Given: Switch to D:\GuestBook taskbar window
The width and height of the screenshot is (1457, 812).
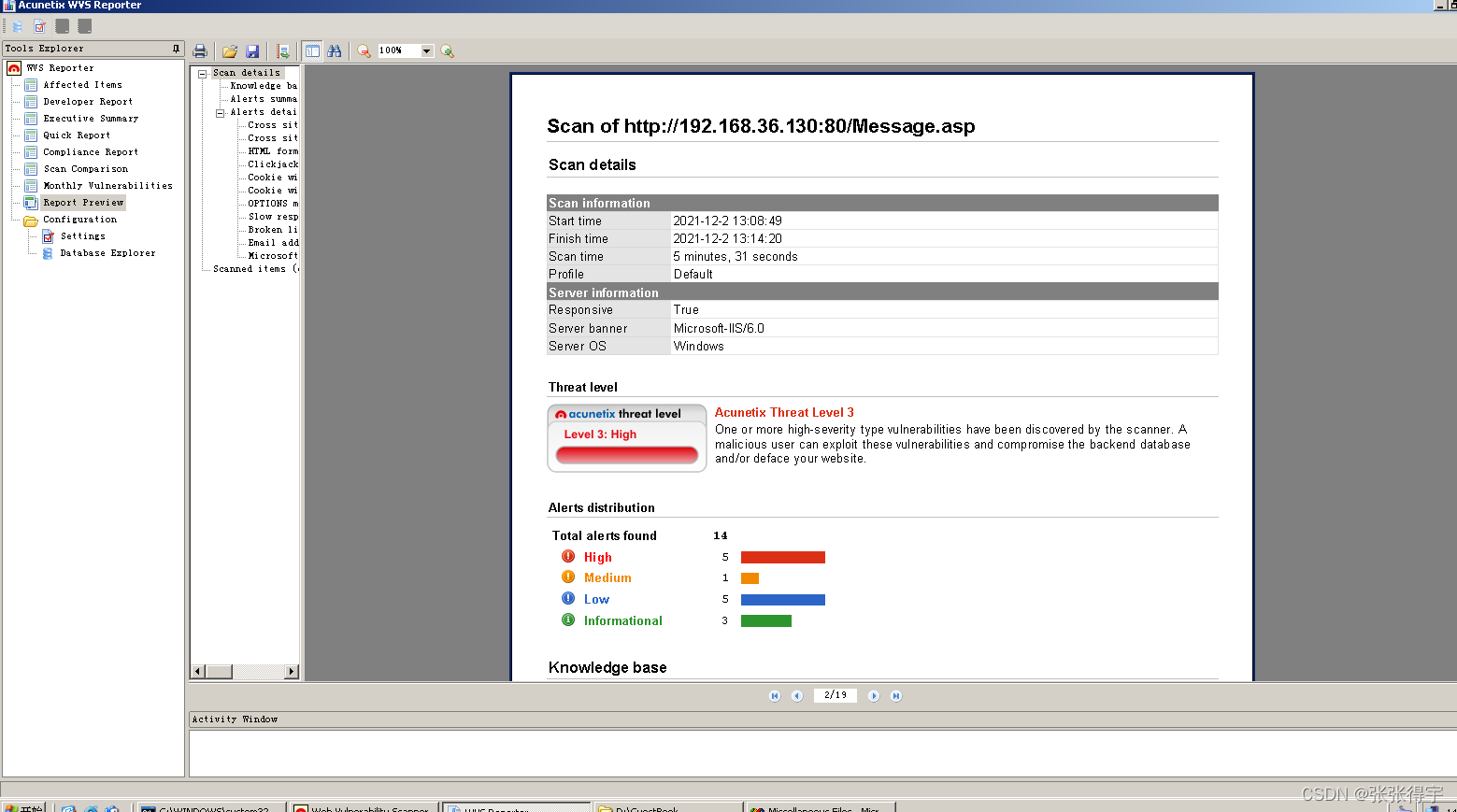Looking at the screenshot, I should (667, 807).
